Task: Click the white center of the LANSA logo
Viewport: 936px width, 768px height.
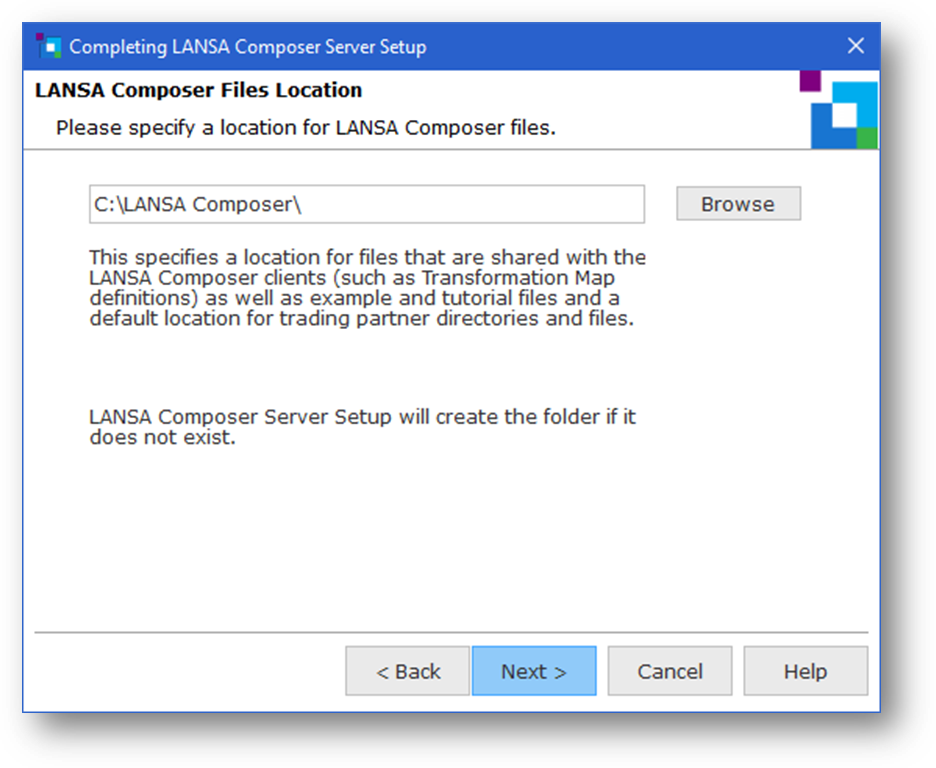Action: 845,115
